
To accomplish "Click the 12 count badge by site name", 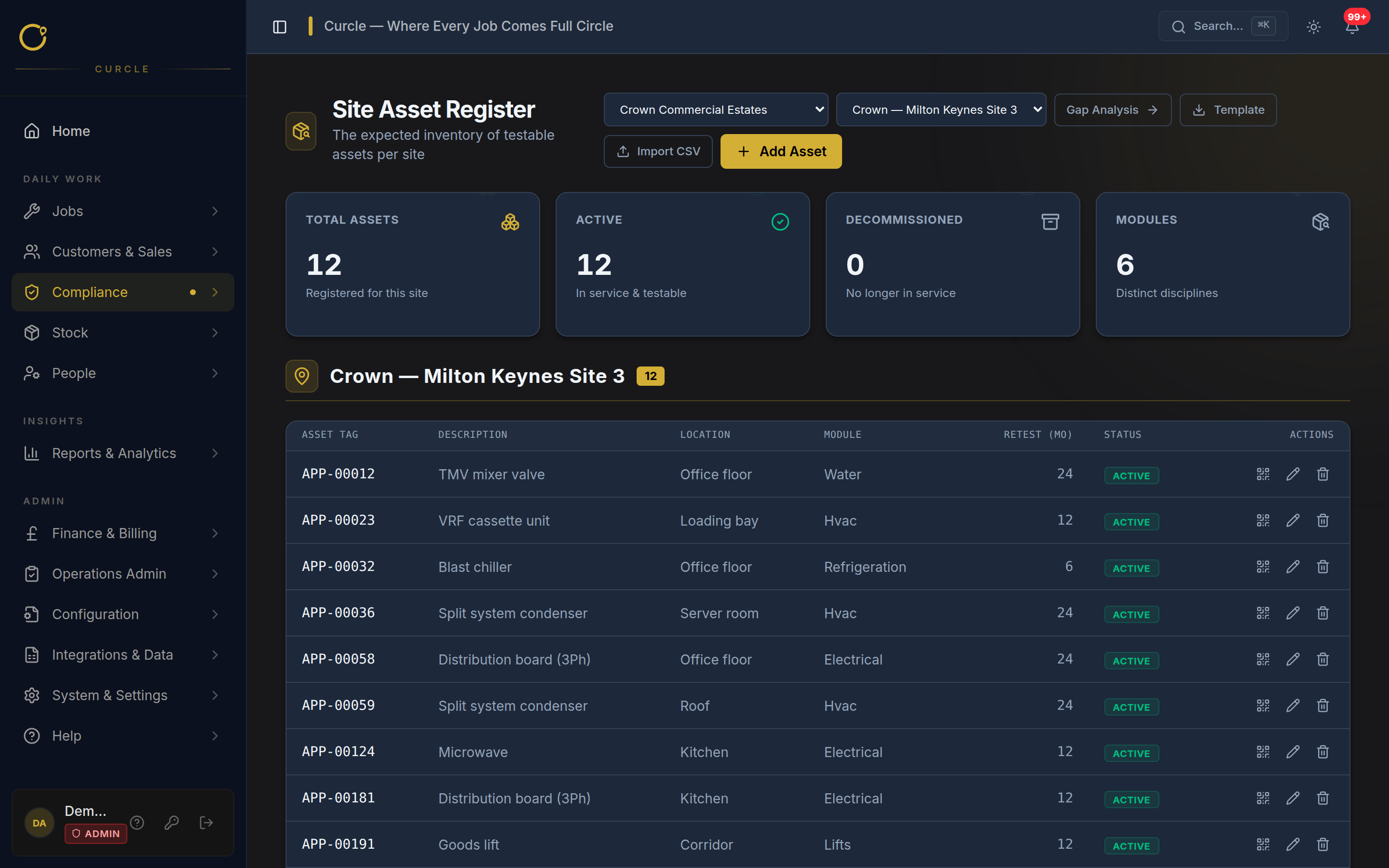I will (650, 376).
